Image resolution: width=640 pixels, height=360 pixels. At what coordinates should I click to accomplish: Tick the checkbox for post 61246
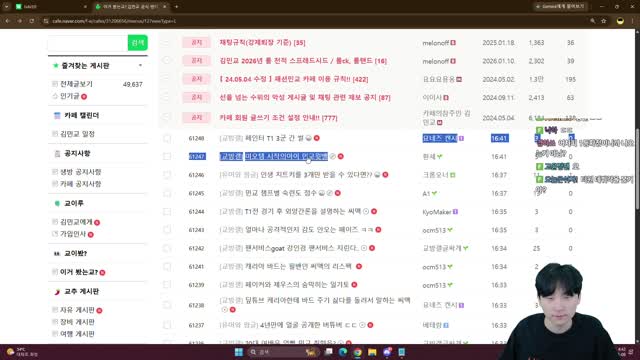point(167,175)
